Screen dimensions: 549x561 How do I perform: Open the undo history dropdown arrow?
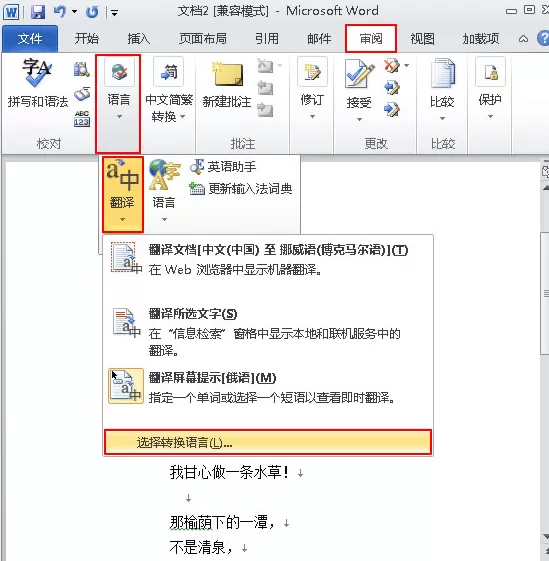tap(74, 12)
